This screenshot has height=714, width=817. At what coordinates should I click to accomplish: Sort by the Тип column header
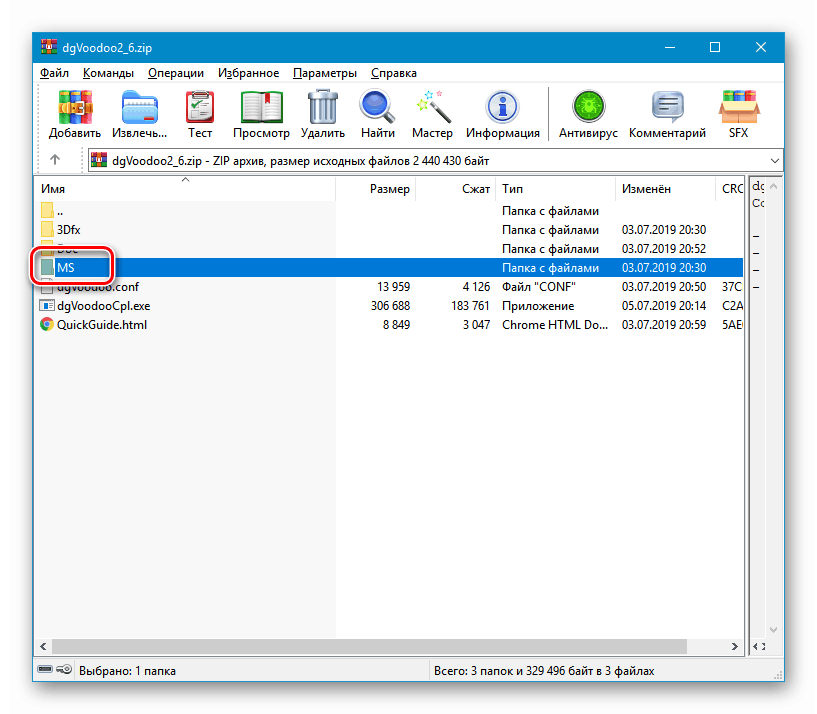click(555, 189)
